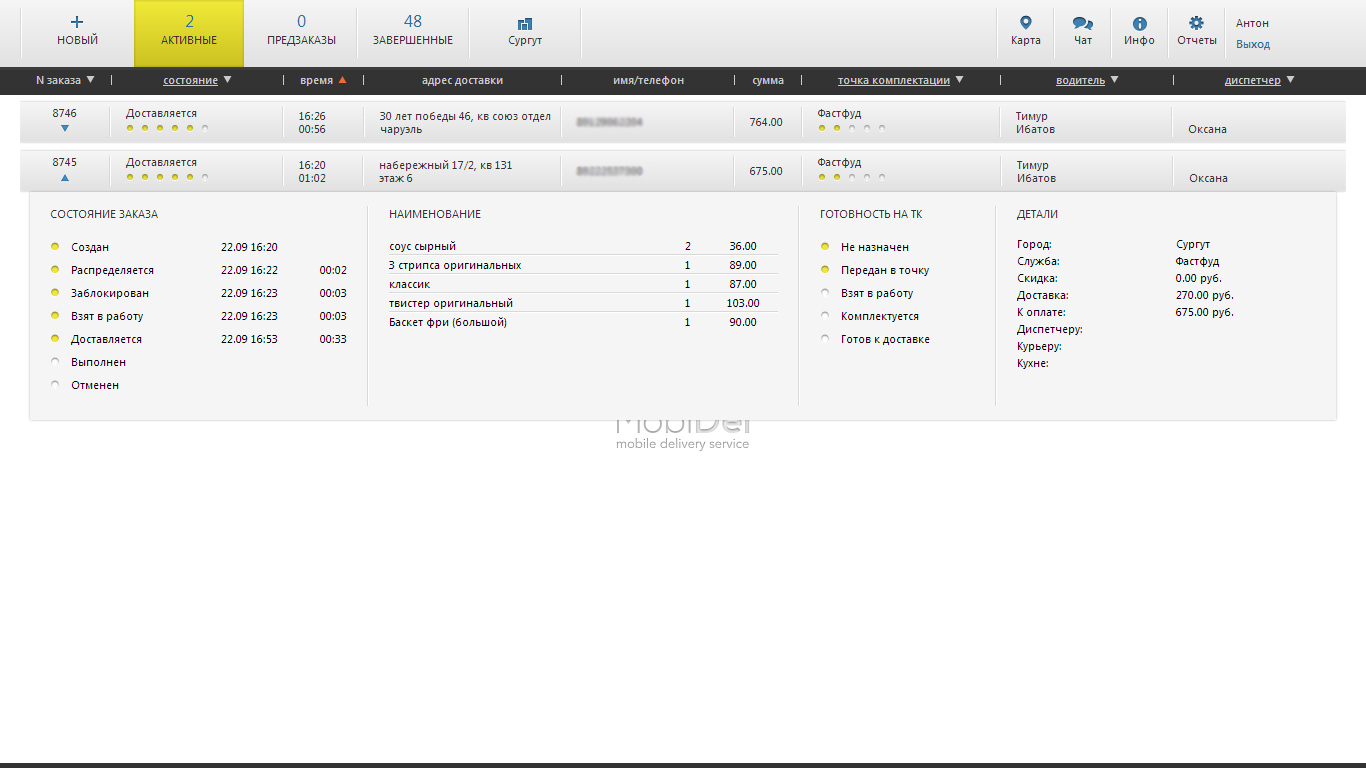Click the Доставка 270.00 руб. value
1366x768 pixels.
click(x=1205, y=295)
